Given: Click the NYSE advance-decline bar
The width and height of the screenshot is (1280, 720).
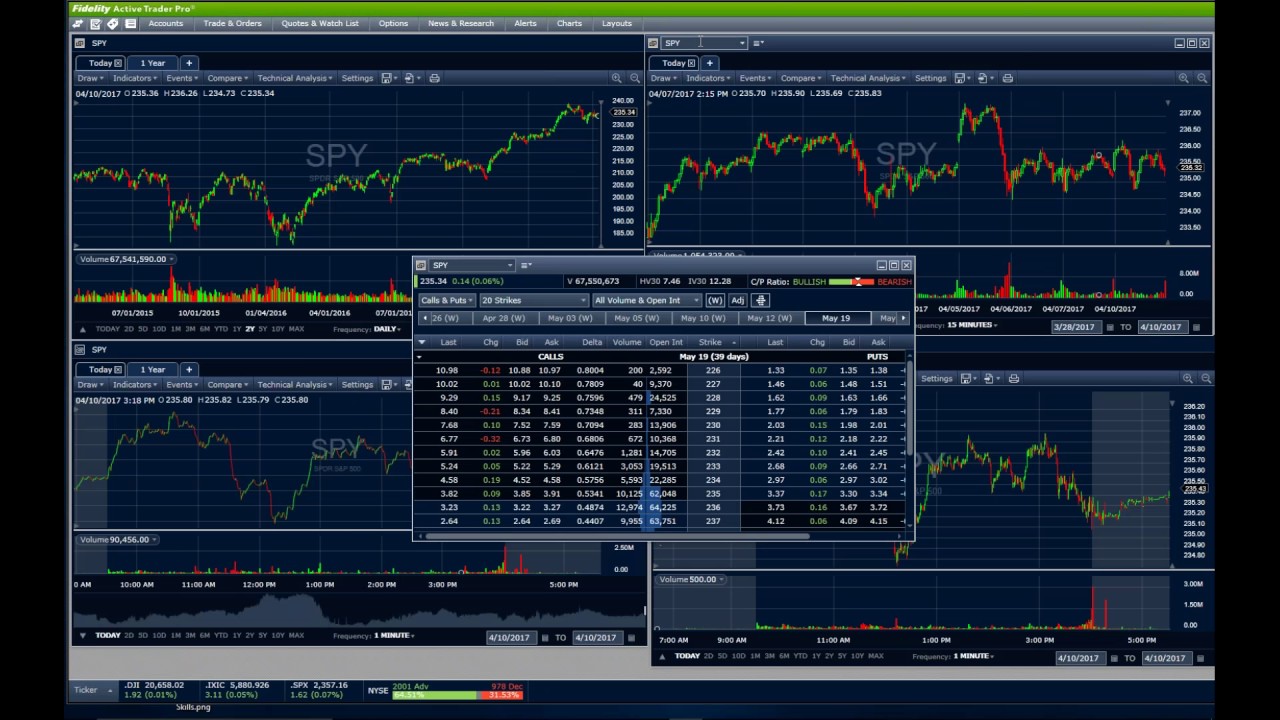Looking at the screenshot, I should click(x=460, y=694).
